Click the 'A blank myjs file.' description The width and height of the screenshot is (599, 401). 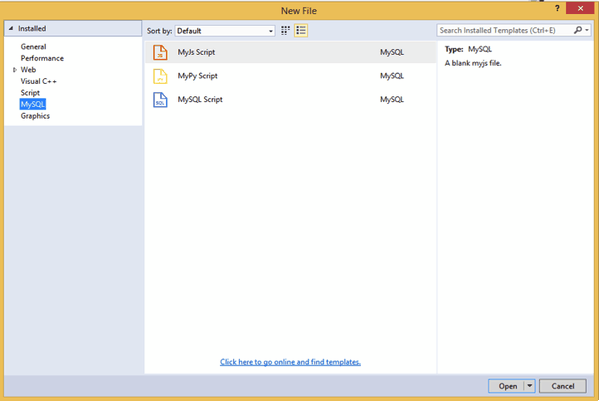tap(473, 63)
